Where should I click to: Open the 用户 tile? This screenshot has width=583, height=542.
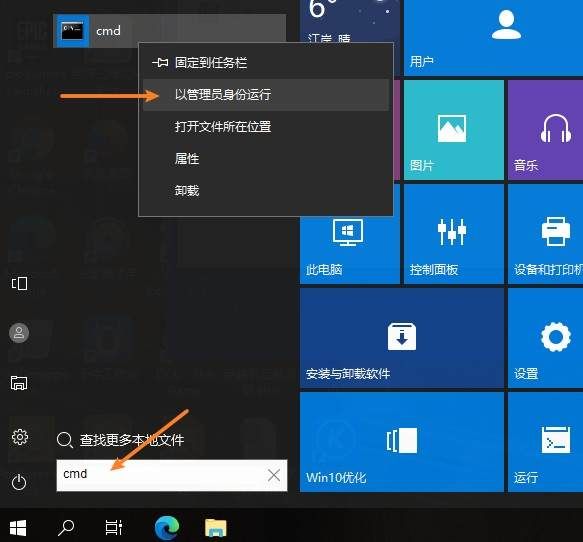coord(493,38)
